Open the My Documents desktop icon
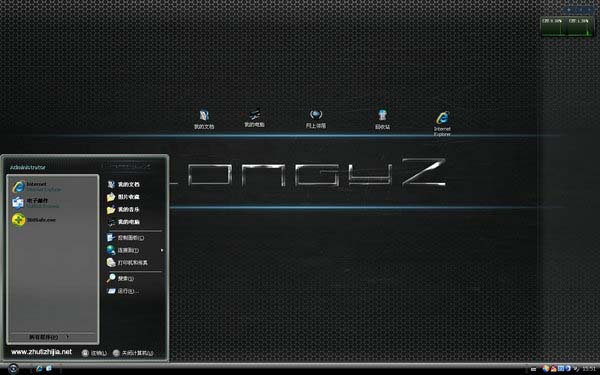The height and width of the screenshot is (375, 600). click(204, 119)
